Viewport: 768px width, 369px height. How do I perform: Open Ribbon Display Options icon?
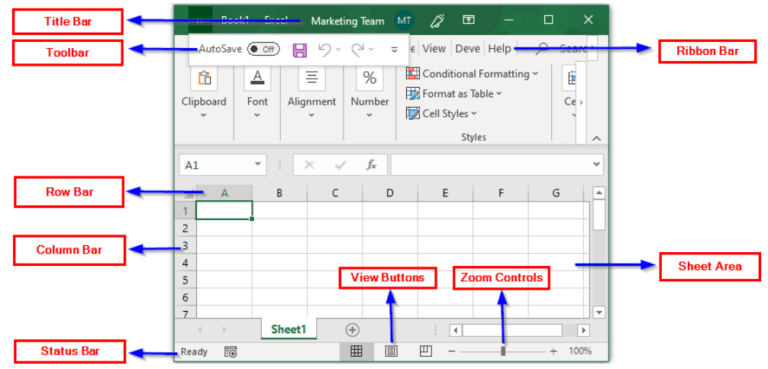click(x=469, y=20)
